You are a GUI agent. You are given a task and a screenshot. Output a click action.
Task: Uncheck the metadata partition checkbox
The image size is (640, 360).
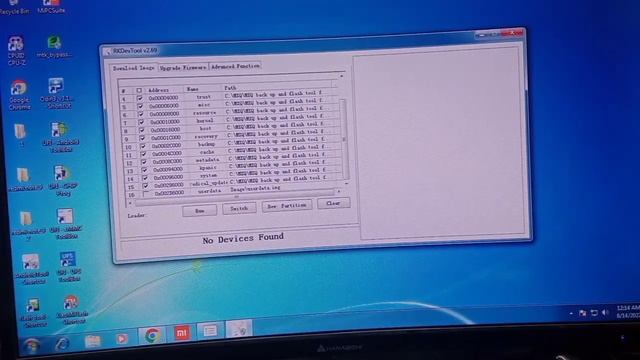coord(144,162)
